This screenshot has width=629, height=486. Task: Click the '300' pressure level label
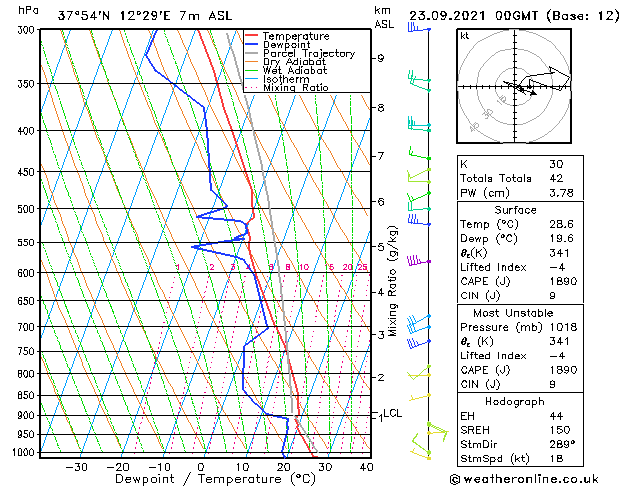click(27, 30)
